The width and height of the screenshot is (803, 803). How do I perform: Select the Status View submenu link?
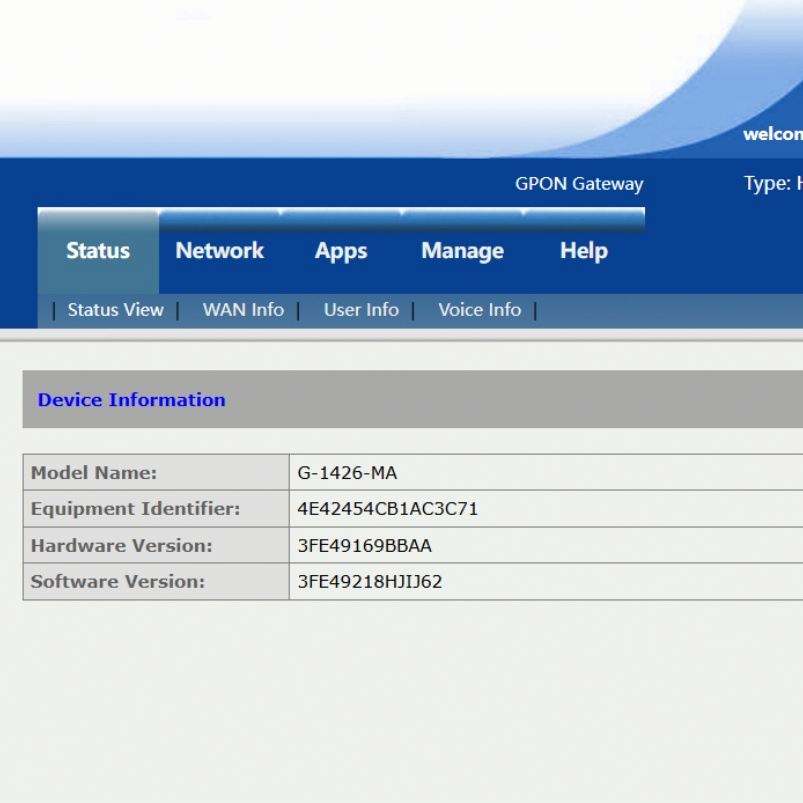tap(115, 310)
